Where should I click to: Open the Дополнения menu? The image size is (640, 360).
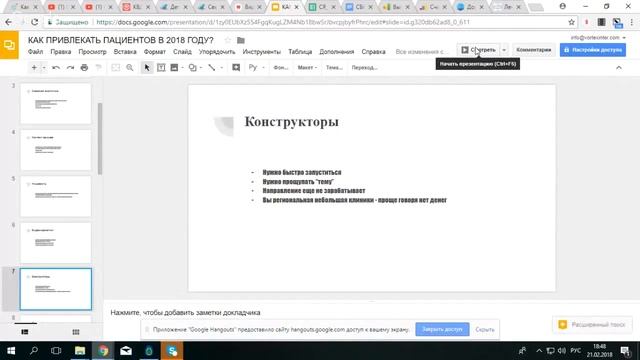click(x=337, y=52)
